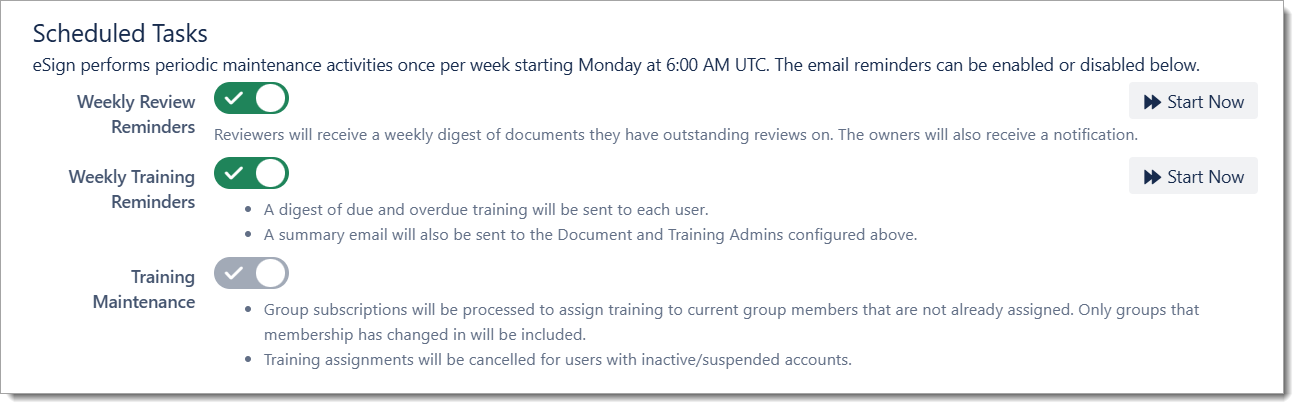Click the bullet about due and overdue training
The image size is (1299, 409).
pyautogui.click(x=486, y=210)
